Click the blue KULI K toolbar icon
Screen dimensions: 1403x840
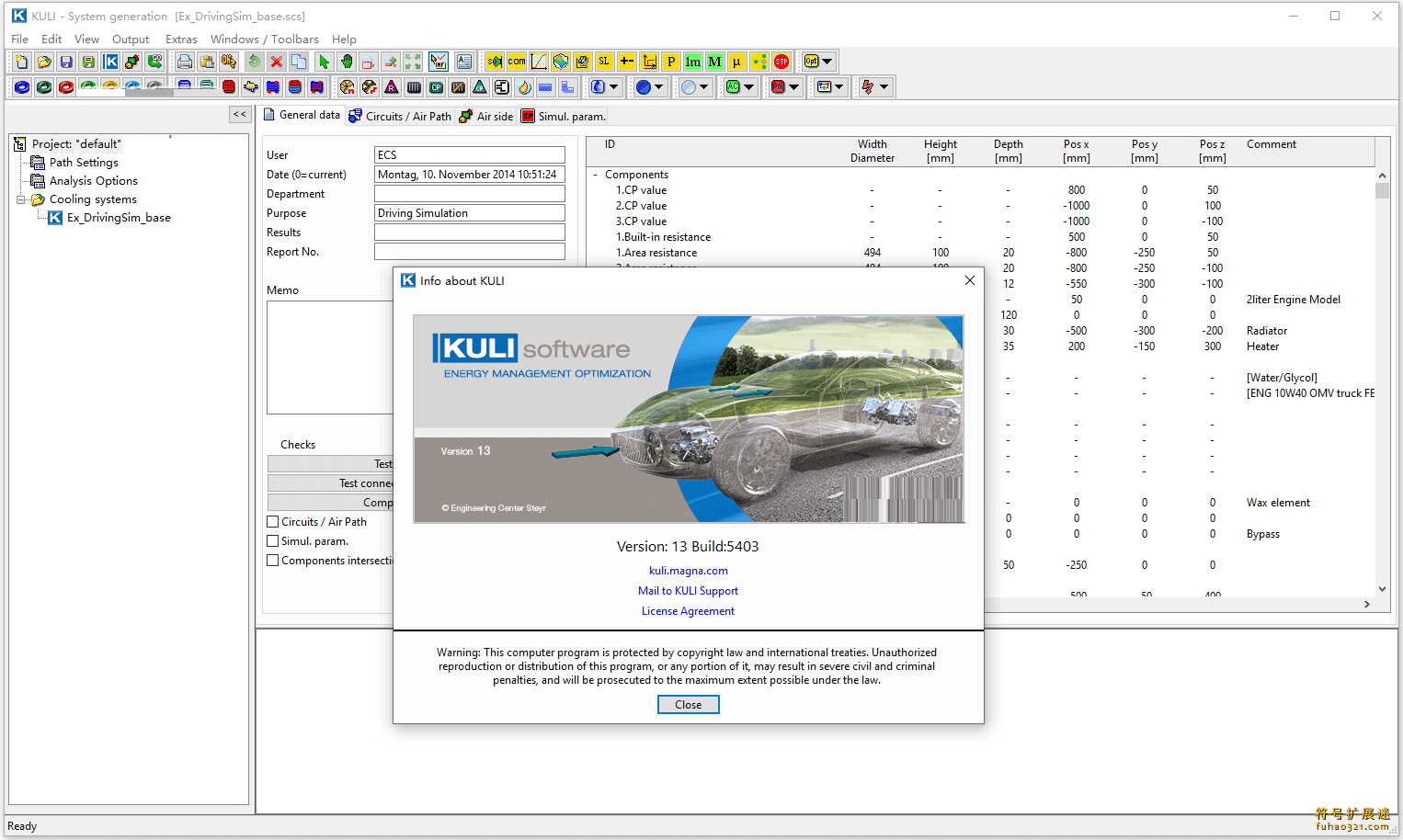pyautogui.click(x=110, y=62)
